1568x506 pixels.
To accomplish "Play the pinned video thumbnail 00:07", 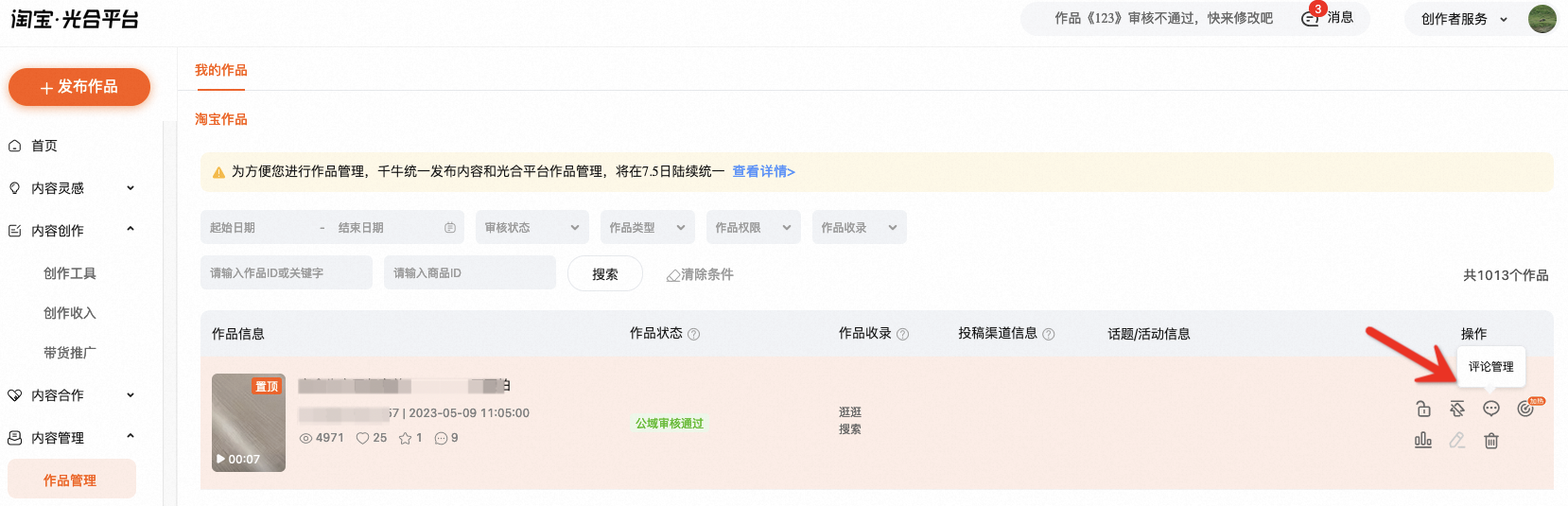I will tap(249, 423).
